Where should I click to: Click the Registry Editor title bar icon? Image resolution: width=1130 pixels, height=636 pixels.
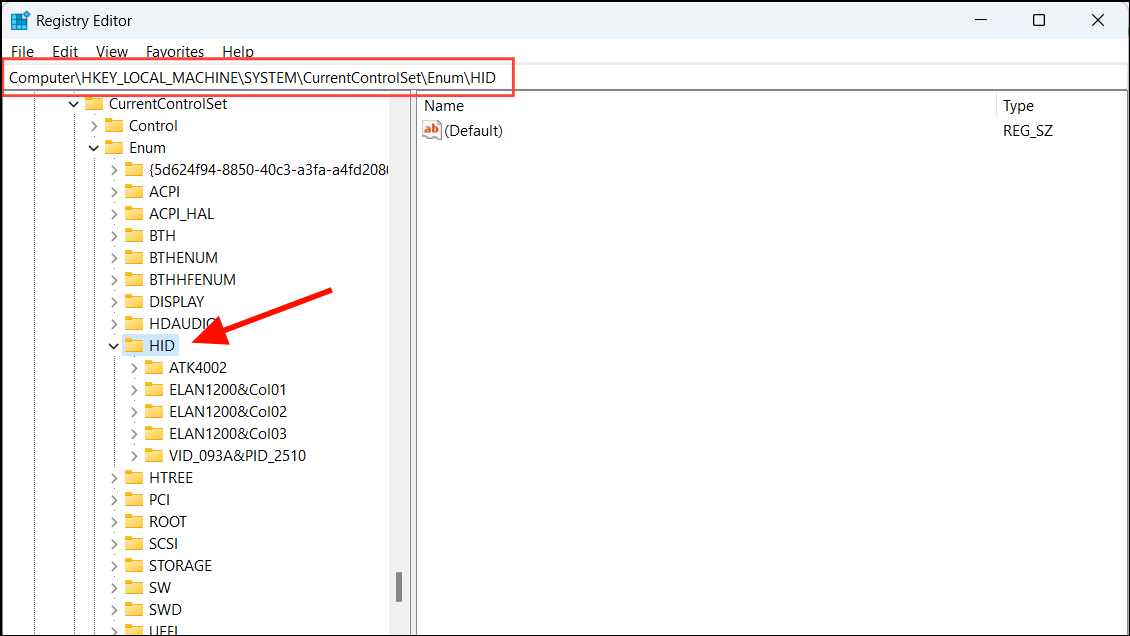coord(18,19)
